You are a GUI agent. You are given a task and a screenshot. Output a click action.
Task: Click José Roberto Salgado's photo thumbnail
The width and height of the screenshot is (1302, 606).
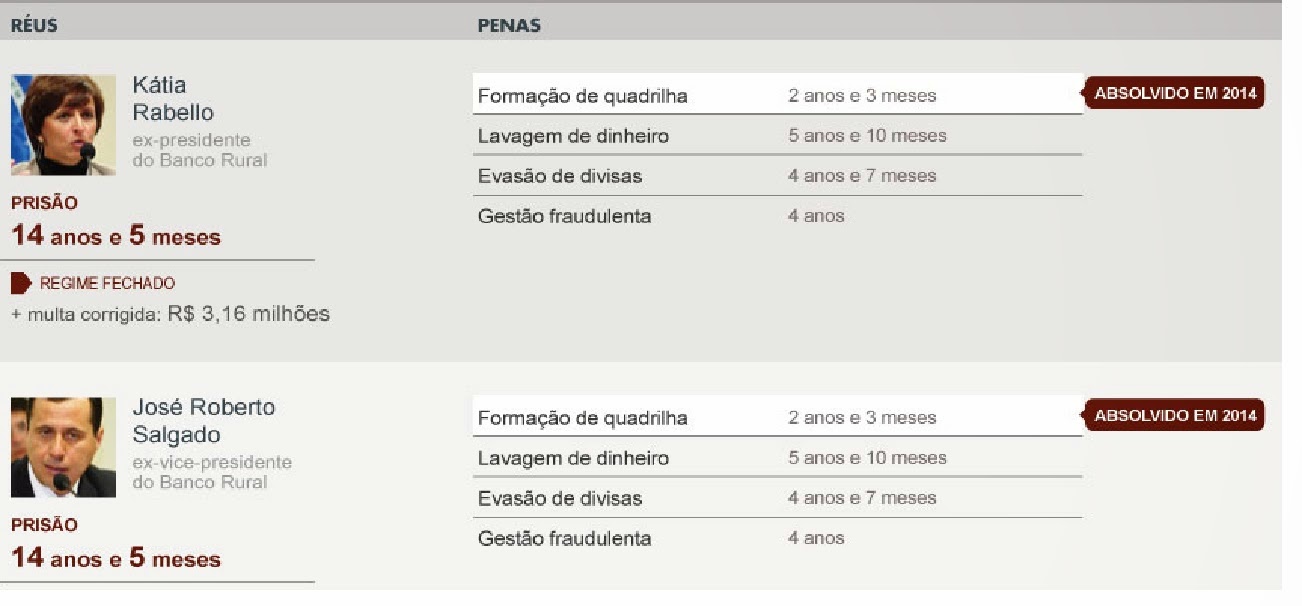pyautogui.click(x=63, y=447)
